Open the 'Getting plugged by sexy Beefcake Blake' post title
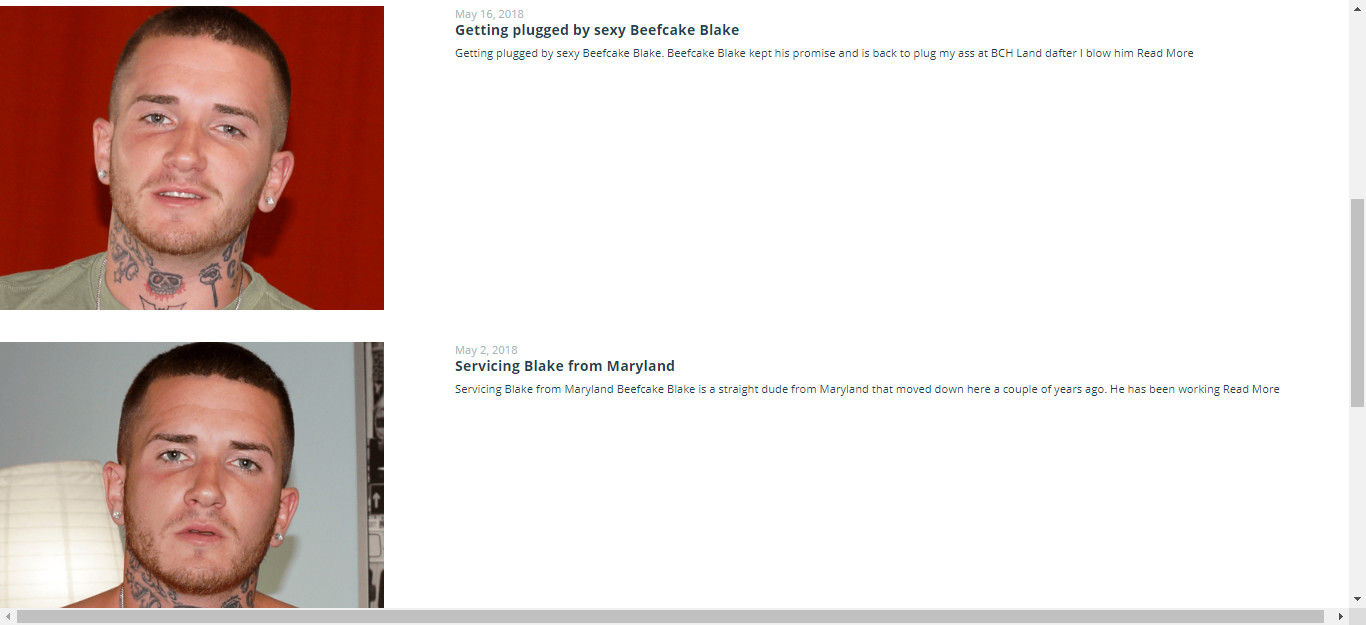The height and width of the screenshot is (625, 1366). coord(597,30)
